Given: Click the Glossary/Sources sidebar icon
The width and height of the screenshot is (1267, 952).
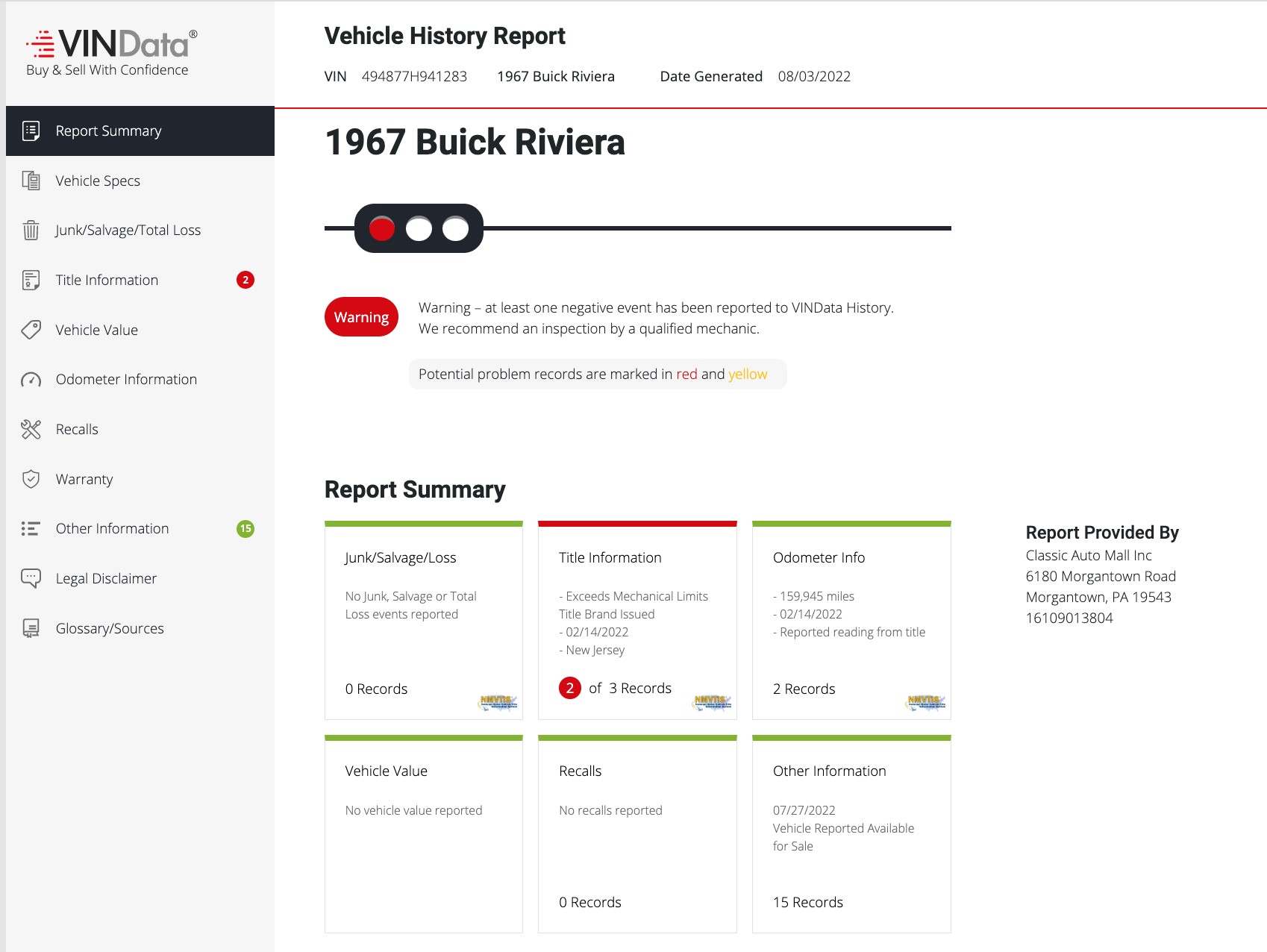Looking at the screenshot, I should tap(31, 628).
